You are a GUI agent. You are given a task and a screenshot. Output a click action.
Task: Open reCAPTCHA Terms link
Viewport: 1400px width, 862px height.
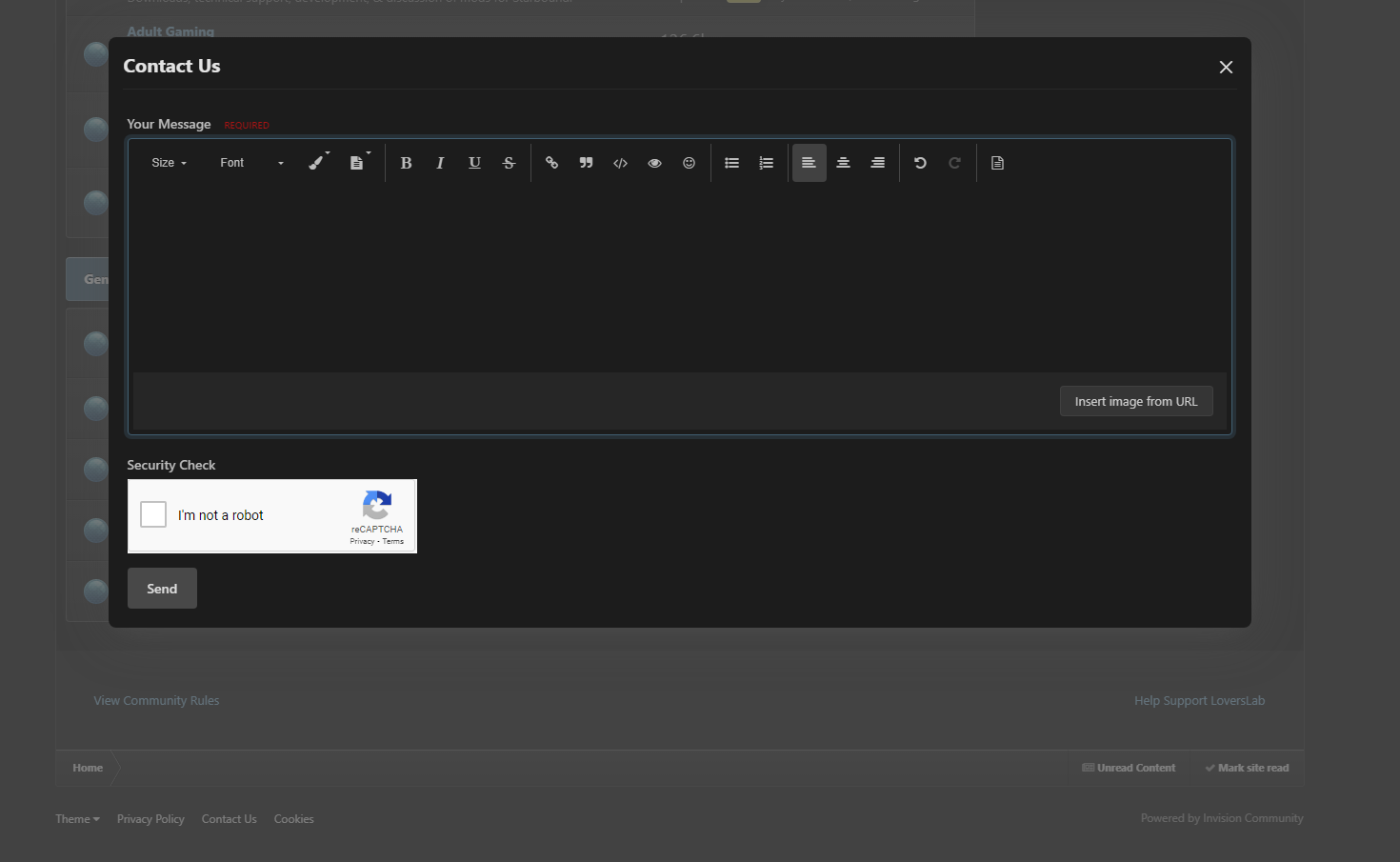(x=393, y=541)
